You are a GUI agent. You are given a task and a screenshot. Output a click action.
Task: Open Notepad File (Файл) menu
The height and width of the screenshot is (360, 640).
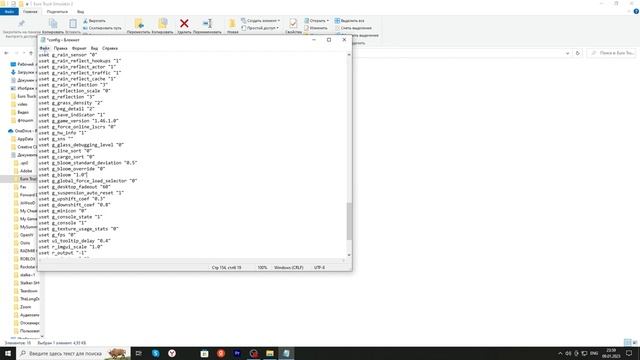[x=44, y=48]
